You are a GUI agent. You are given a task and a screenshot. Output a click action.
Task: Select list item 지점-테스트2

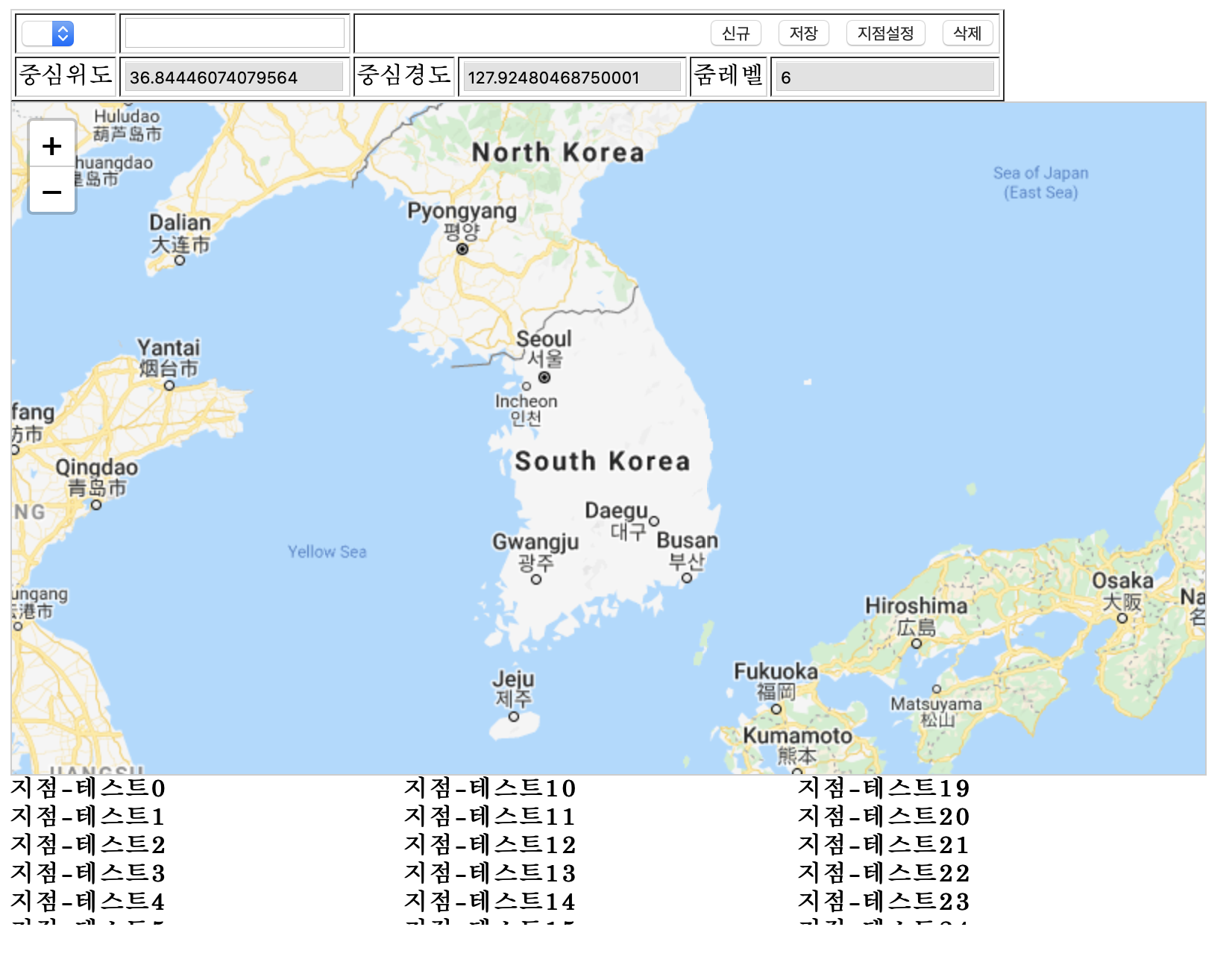(88, 845)
